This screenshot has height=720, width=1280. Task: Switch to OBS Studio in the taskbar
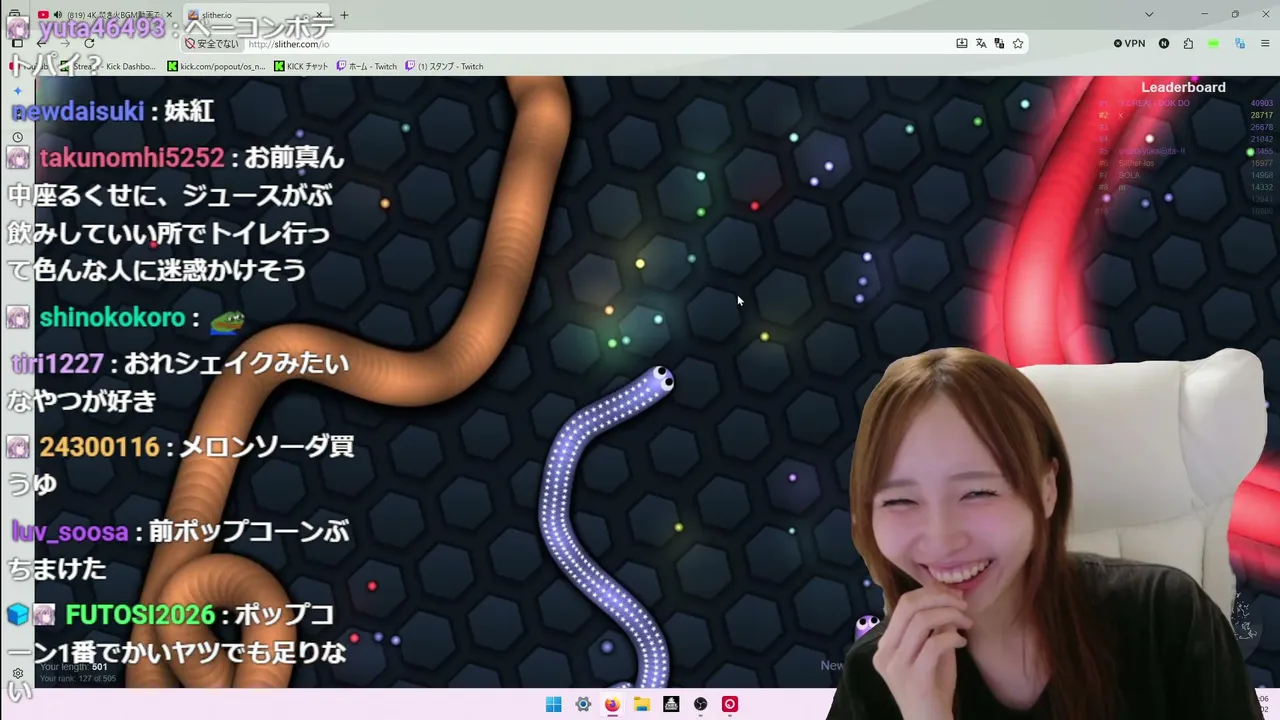701,704
